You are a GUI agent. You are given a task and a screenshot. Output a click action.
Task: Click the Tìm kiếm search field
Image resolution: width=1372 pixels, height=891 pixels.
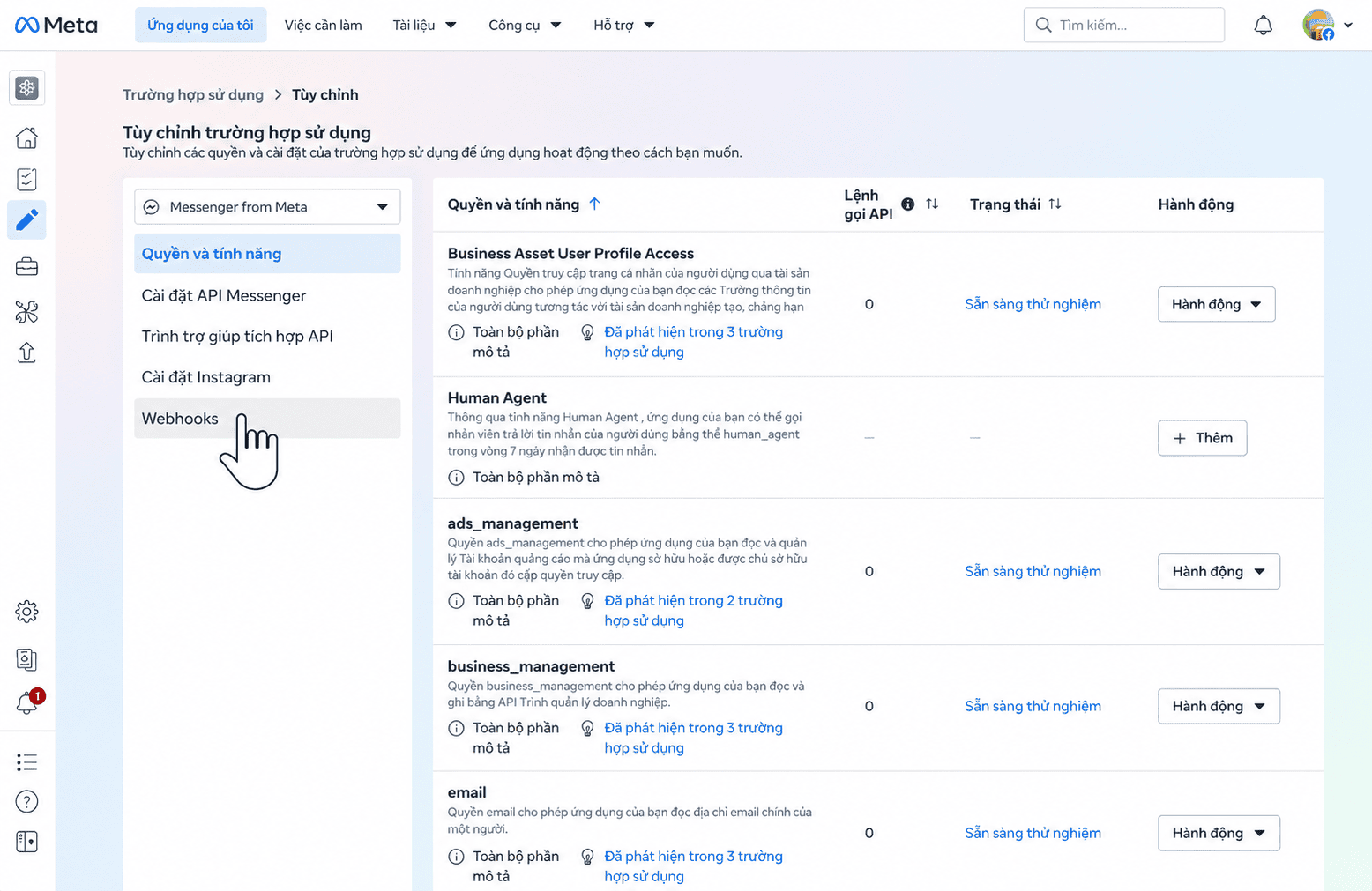(1123, 25)
